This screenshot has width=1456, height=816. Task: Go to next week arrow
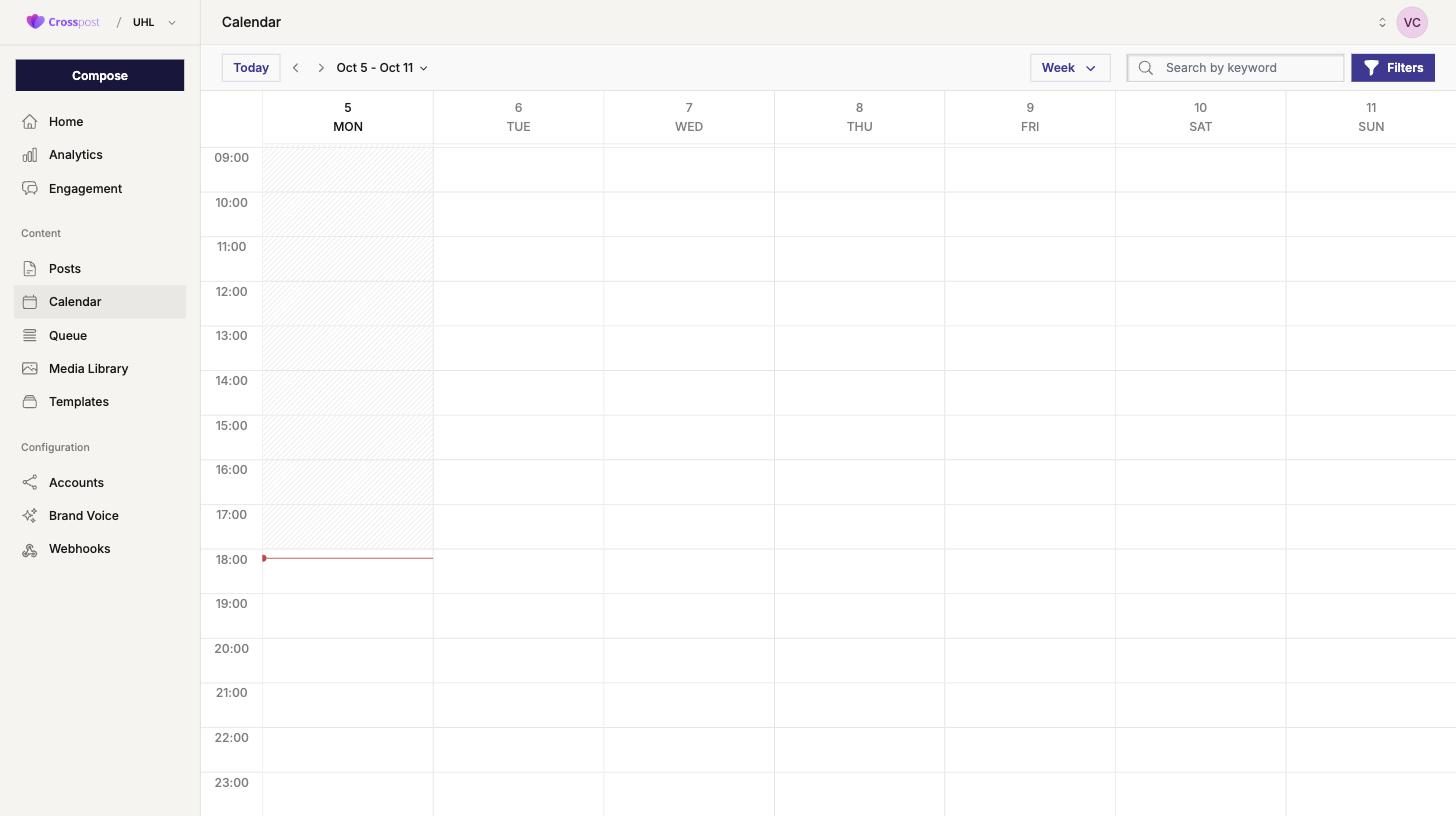(x=321, y=68)
